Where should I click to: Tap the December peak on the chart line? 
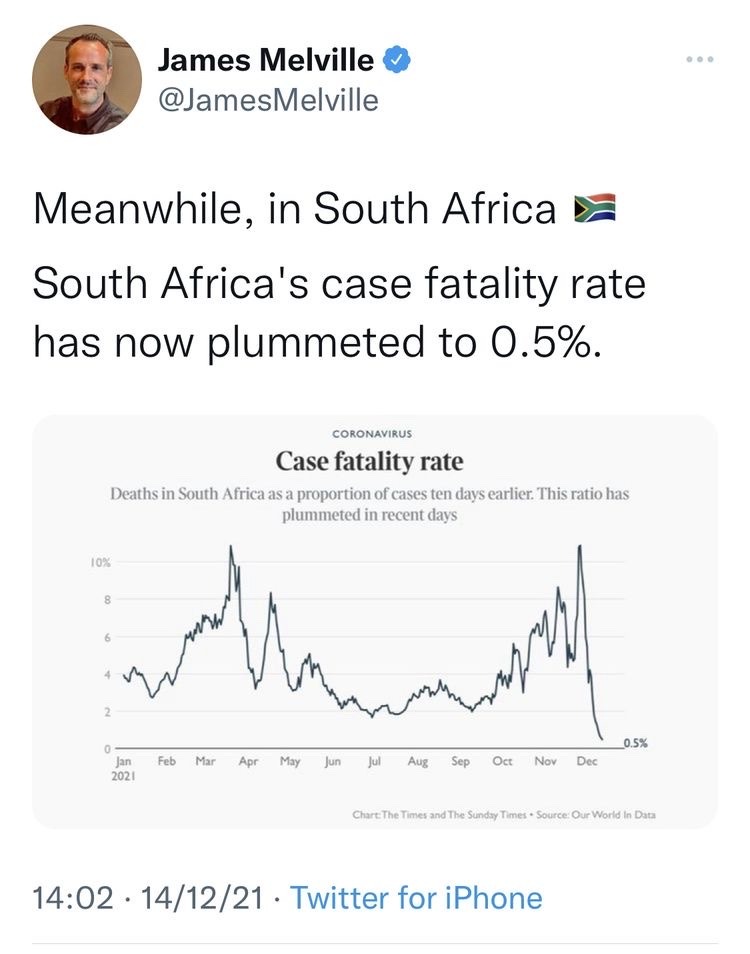[x=580, y=546]
